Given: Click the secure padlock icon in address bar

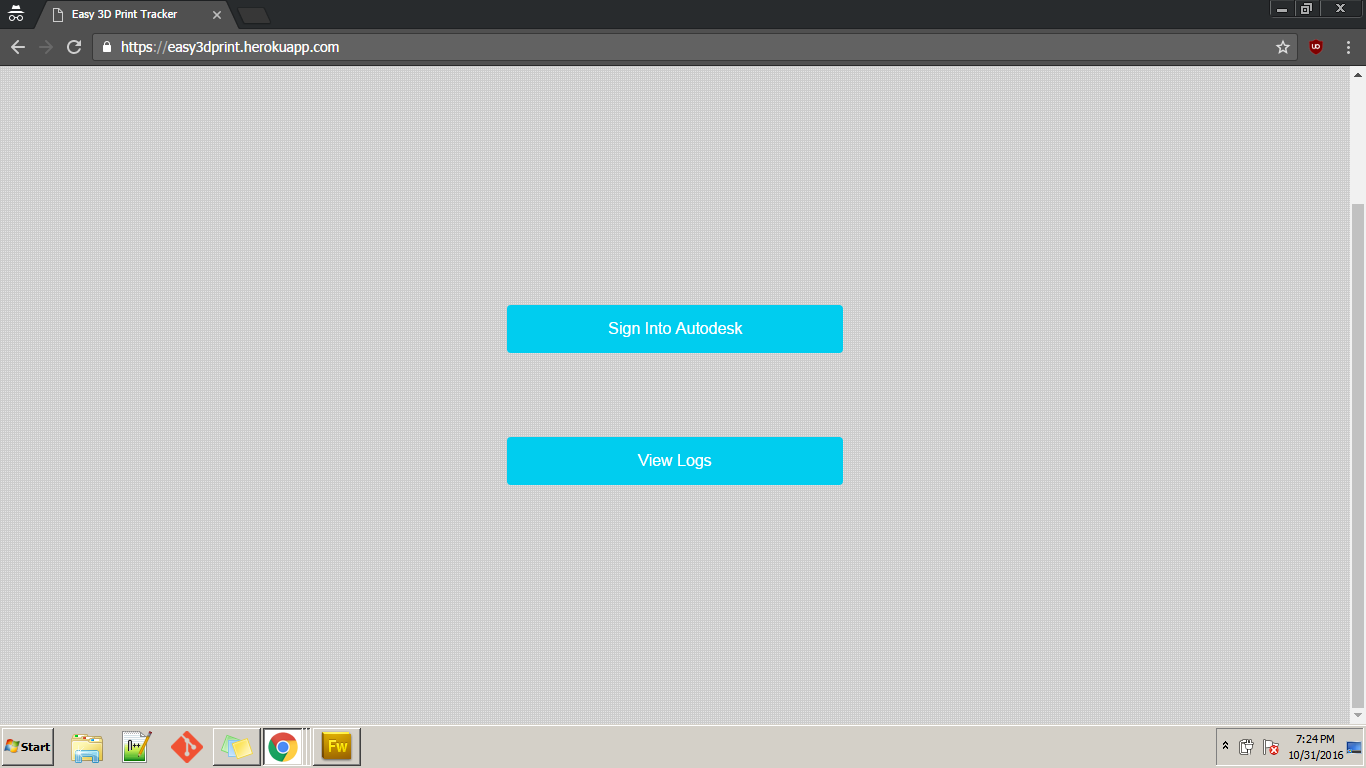Looking at the screenshot, I should click(x=107, y=47).
